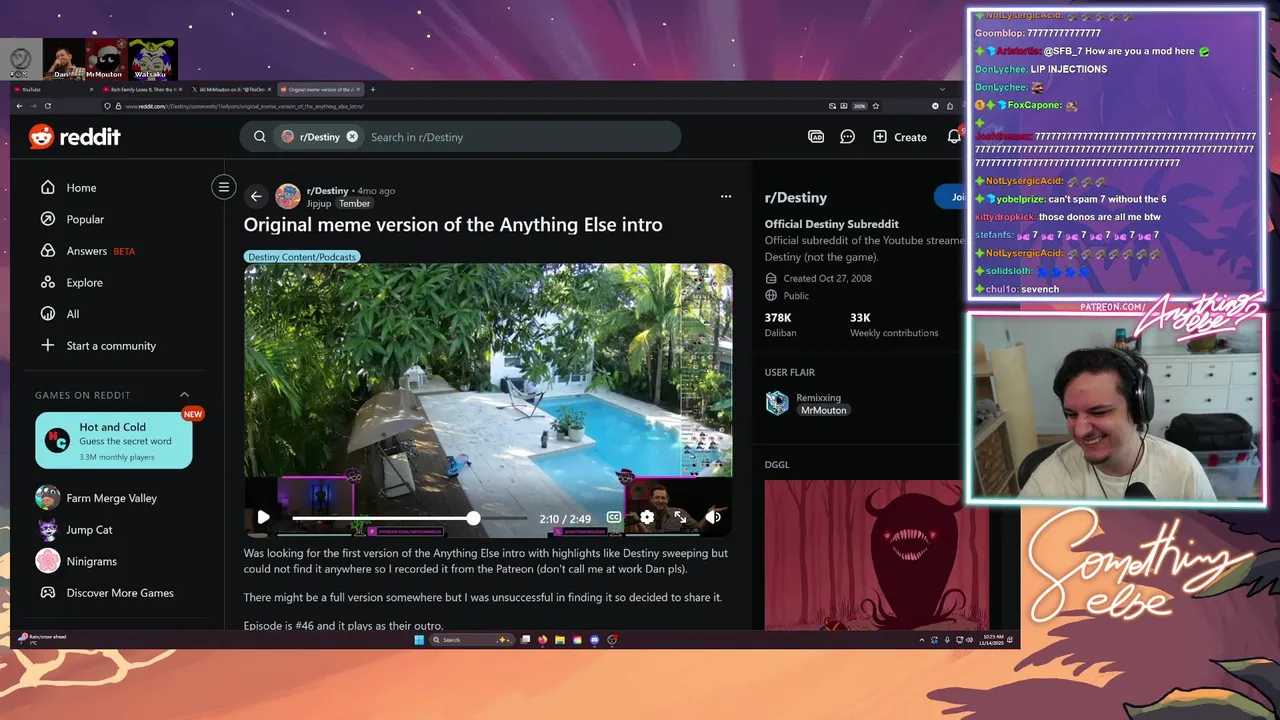
Task: Click the search magnifier icon
Action: pos(259,137)
